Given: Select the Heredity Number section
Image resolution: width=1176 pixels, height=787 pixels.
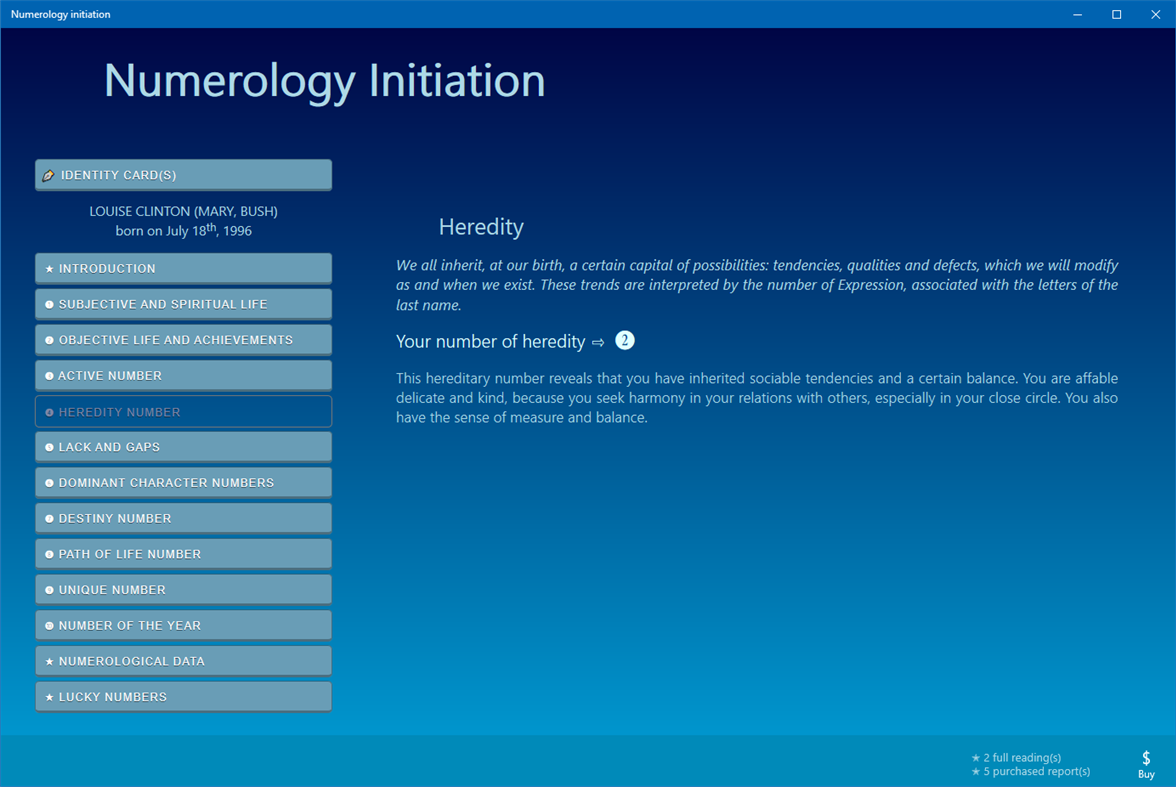Looking at the screenshot, I should point(183,411).
